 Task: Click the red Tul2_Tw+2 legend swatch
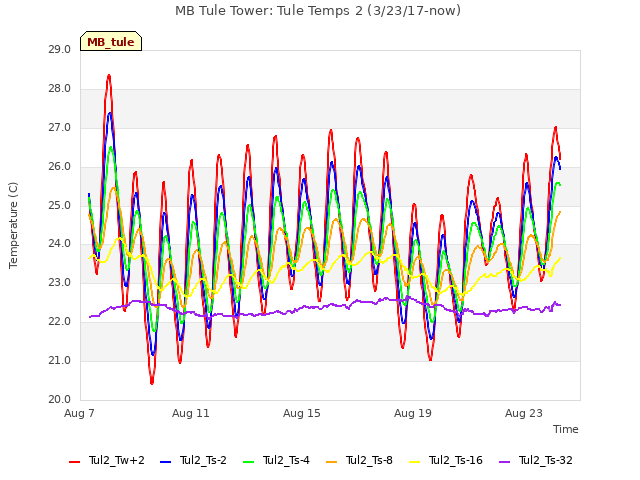(x=74, y=462)
